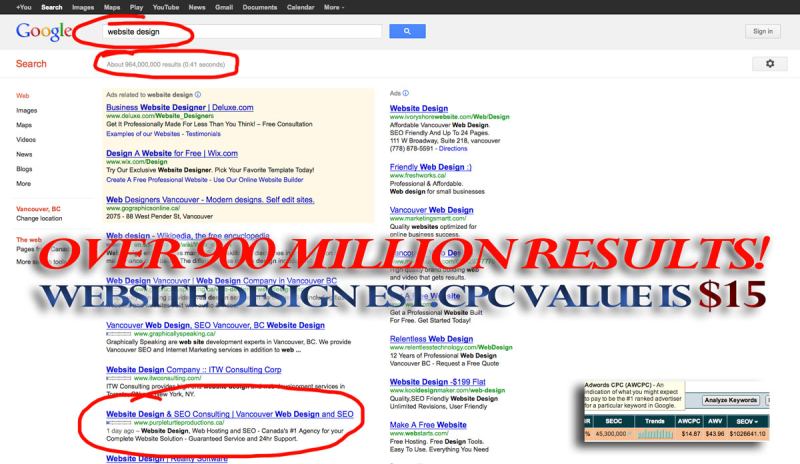Open the 'Website Design Company :: ITW Consulting Corp' result
The image size is (800, 464).
193,370
